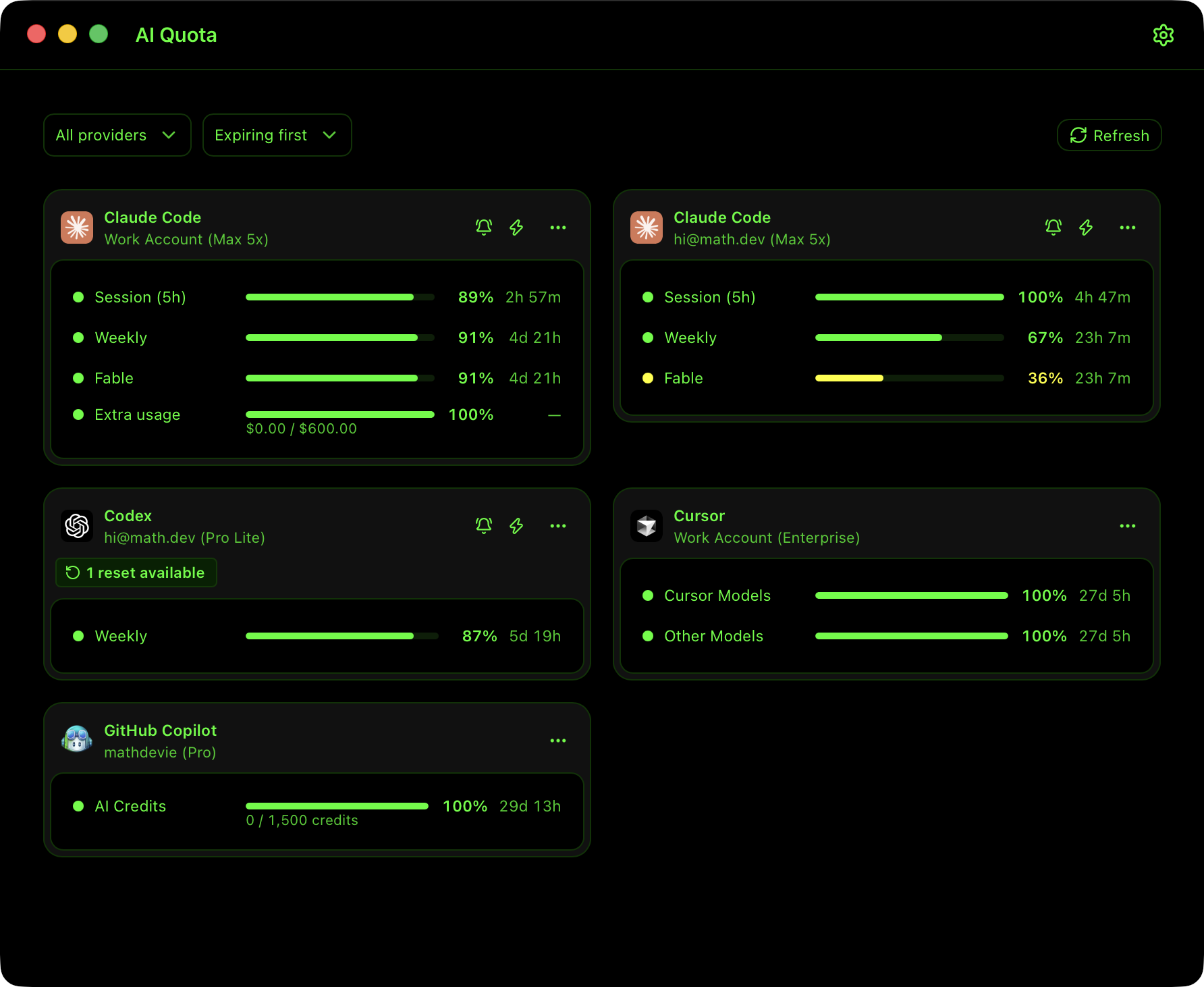Click the "mathdevie (Pro)" subtitle
Screen dimensions: 1204x987
pos(160,753)
